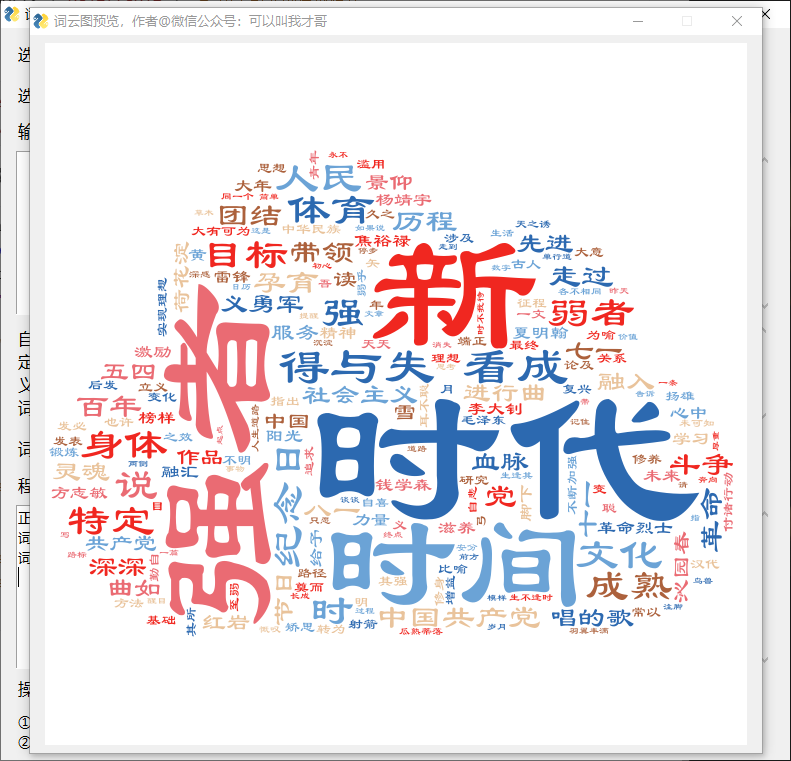Click the light blue word 人民 near the top
The image size is (791, 761).
[x=315, y=181]
